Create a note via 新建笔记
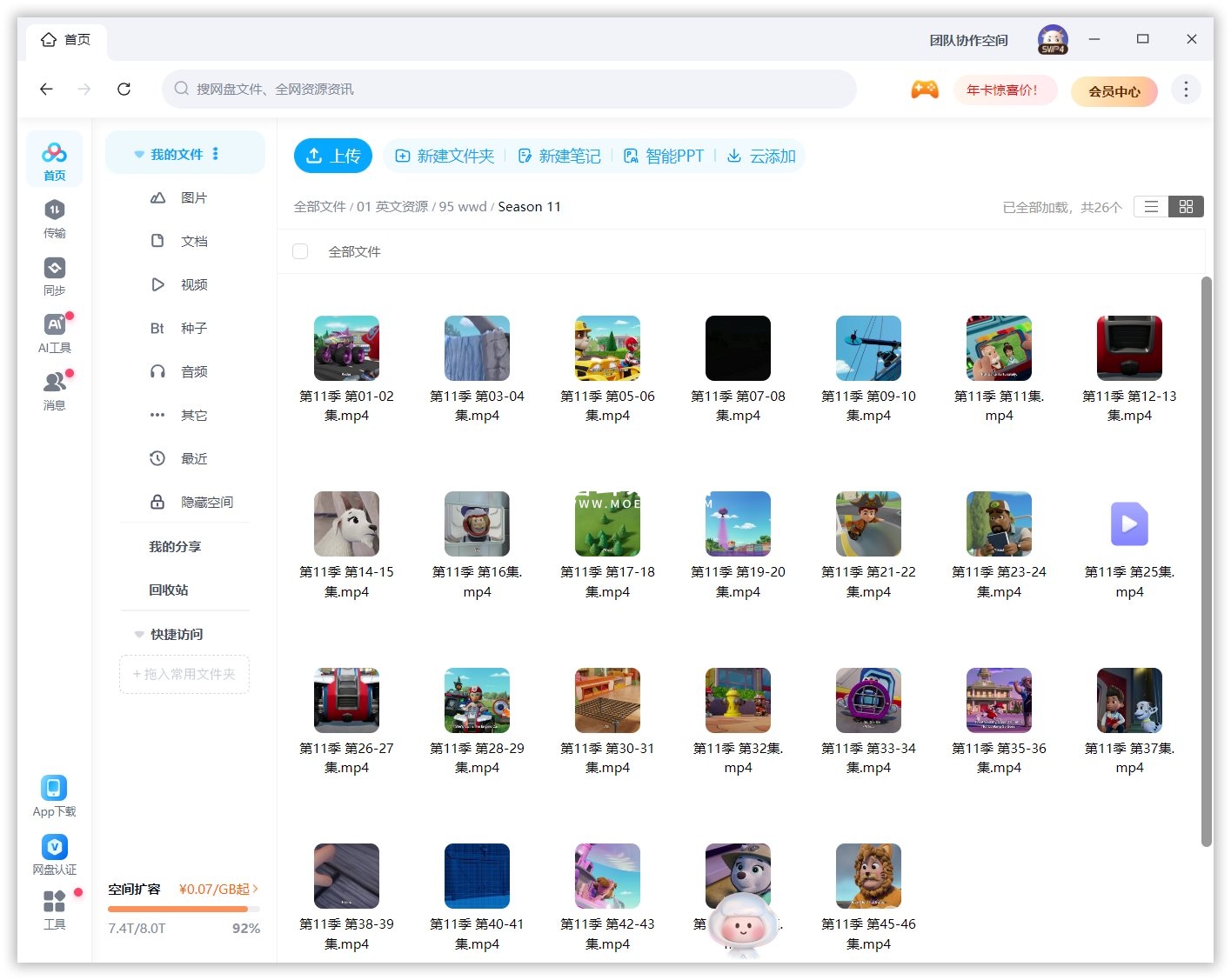This screenshot has height=980, width=1231. [x=559, y=156]
